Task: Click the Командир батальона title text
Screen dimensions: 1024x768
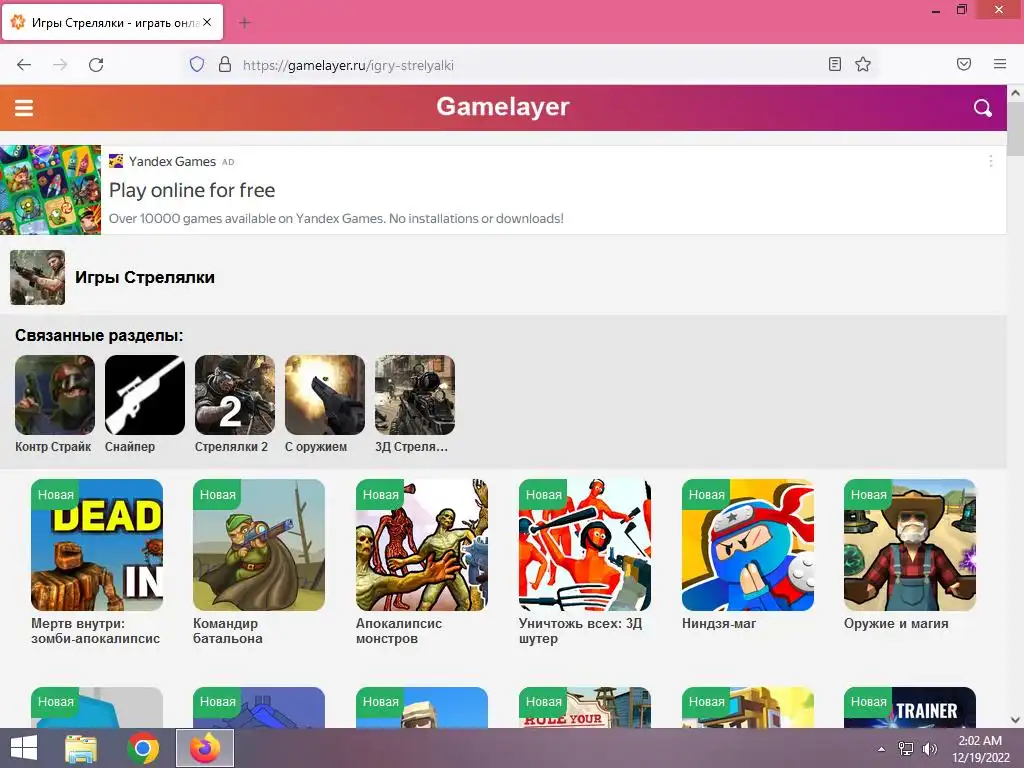Action: tap(228, 631)
